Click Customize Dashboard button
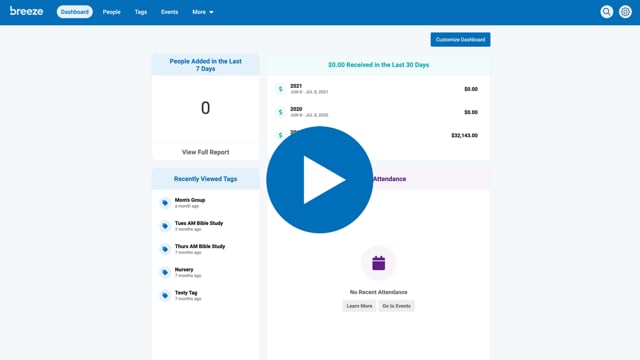 (460, 40)
